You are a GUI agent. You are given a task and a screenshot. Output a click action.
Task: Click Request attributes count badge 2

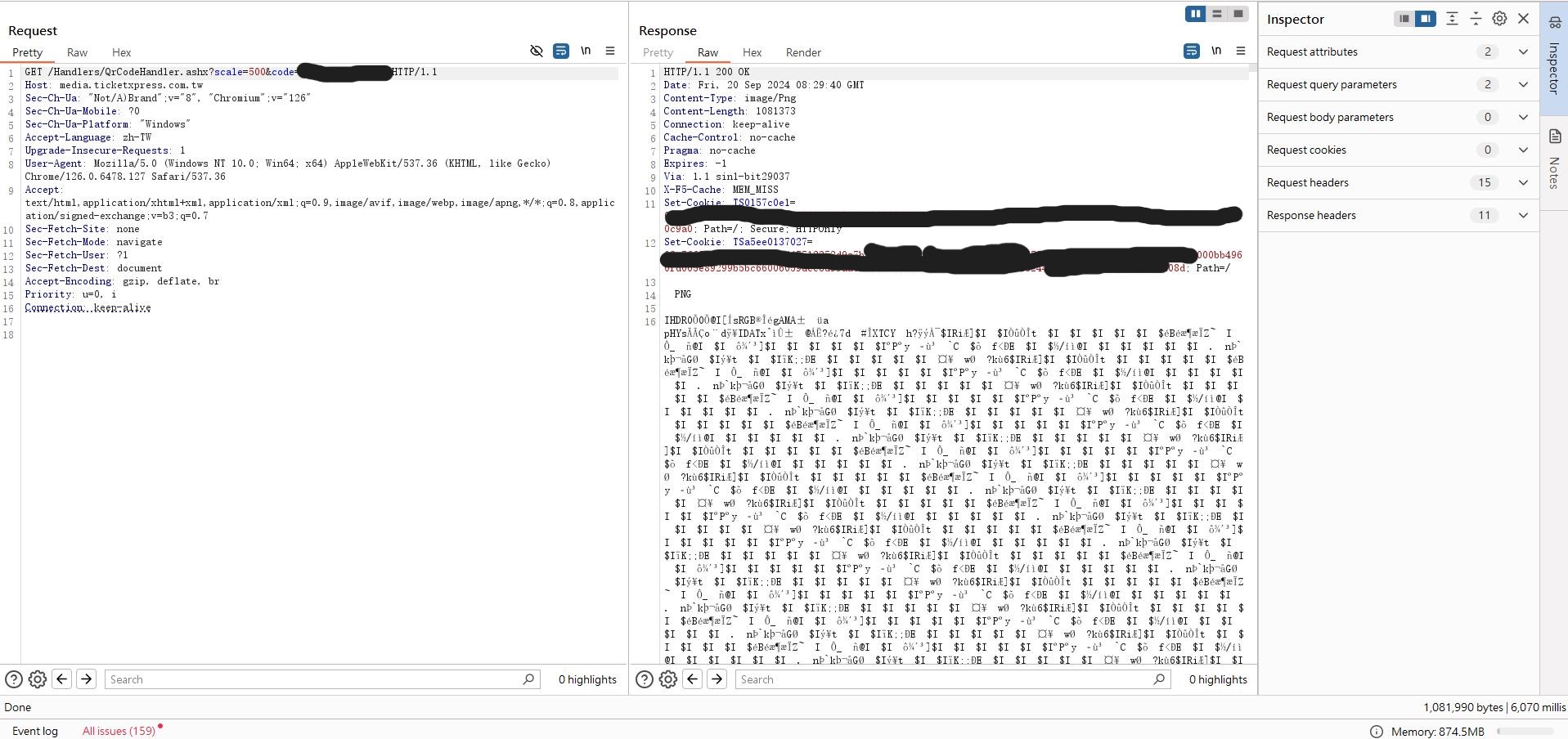point(1488,52)
